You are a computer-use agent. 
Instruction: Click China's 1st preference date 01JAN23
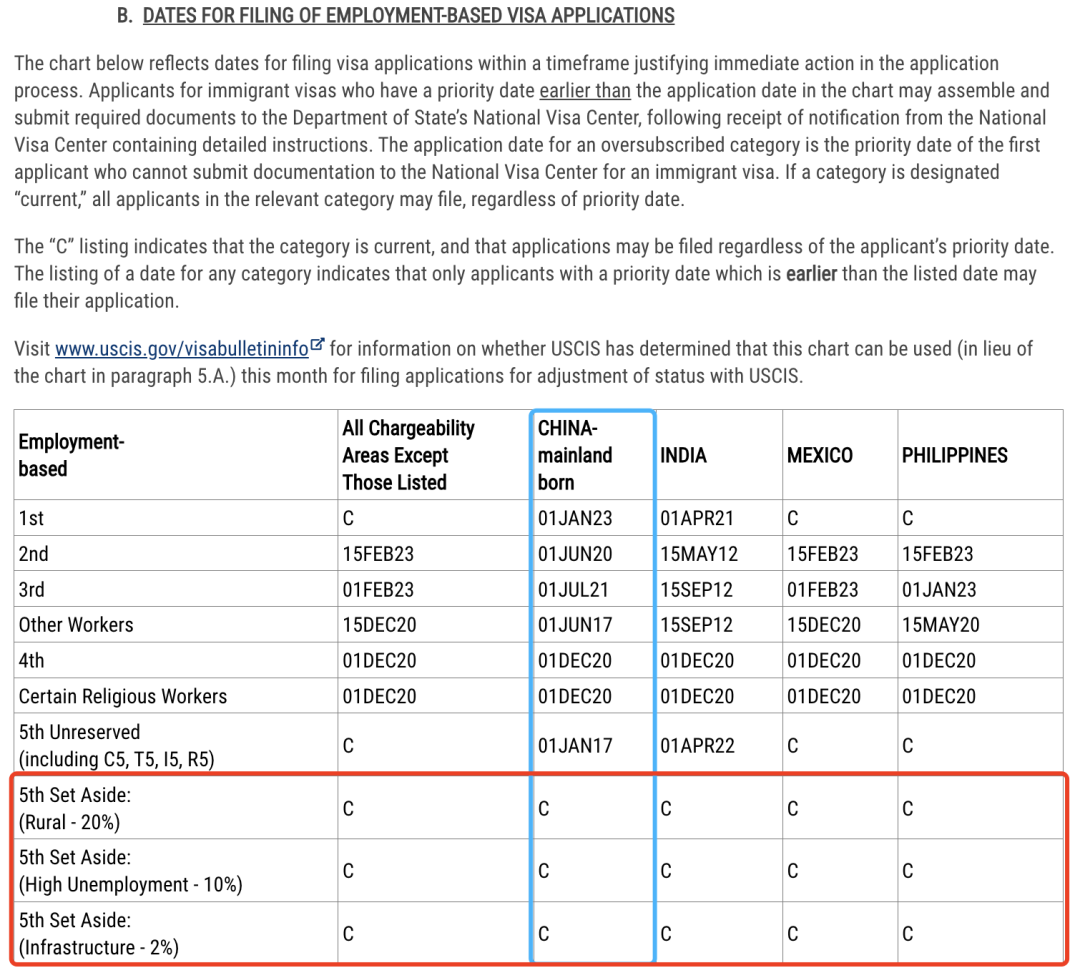[575, 518]
